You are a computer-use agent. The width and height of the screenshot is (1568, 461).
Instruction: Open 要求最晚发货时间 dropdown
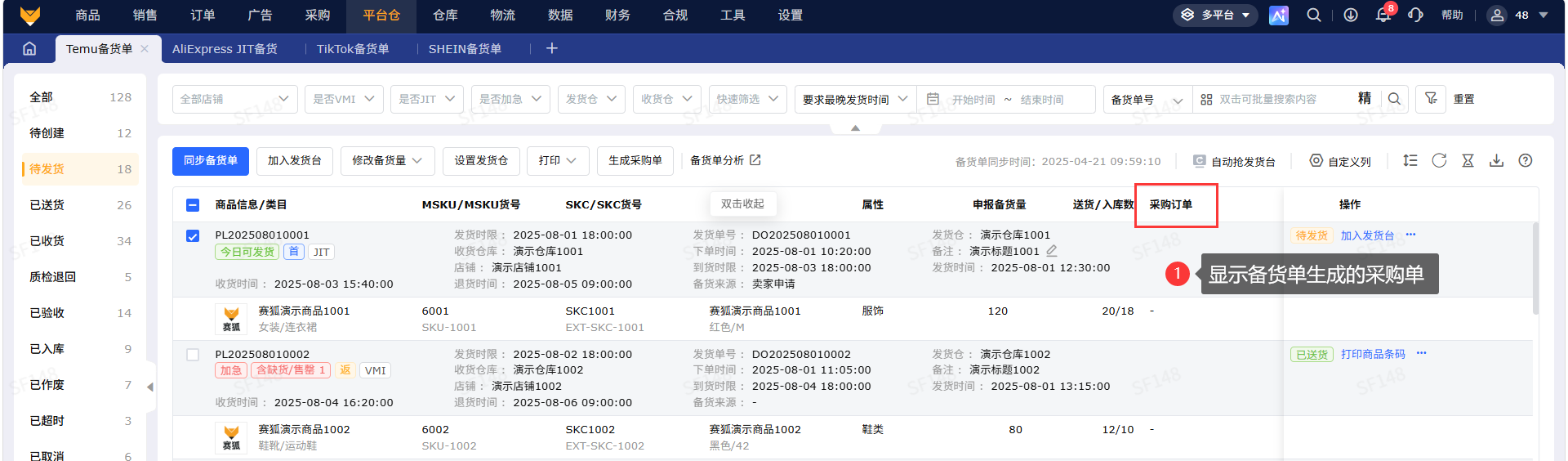click(x=855, y=99)
